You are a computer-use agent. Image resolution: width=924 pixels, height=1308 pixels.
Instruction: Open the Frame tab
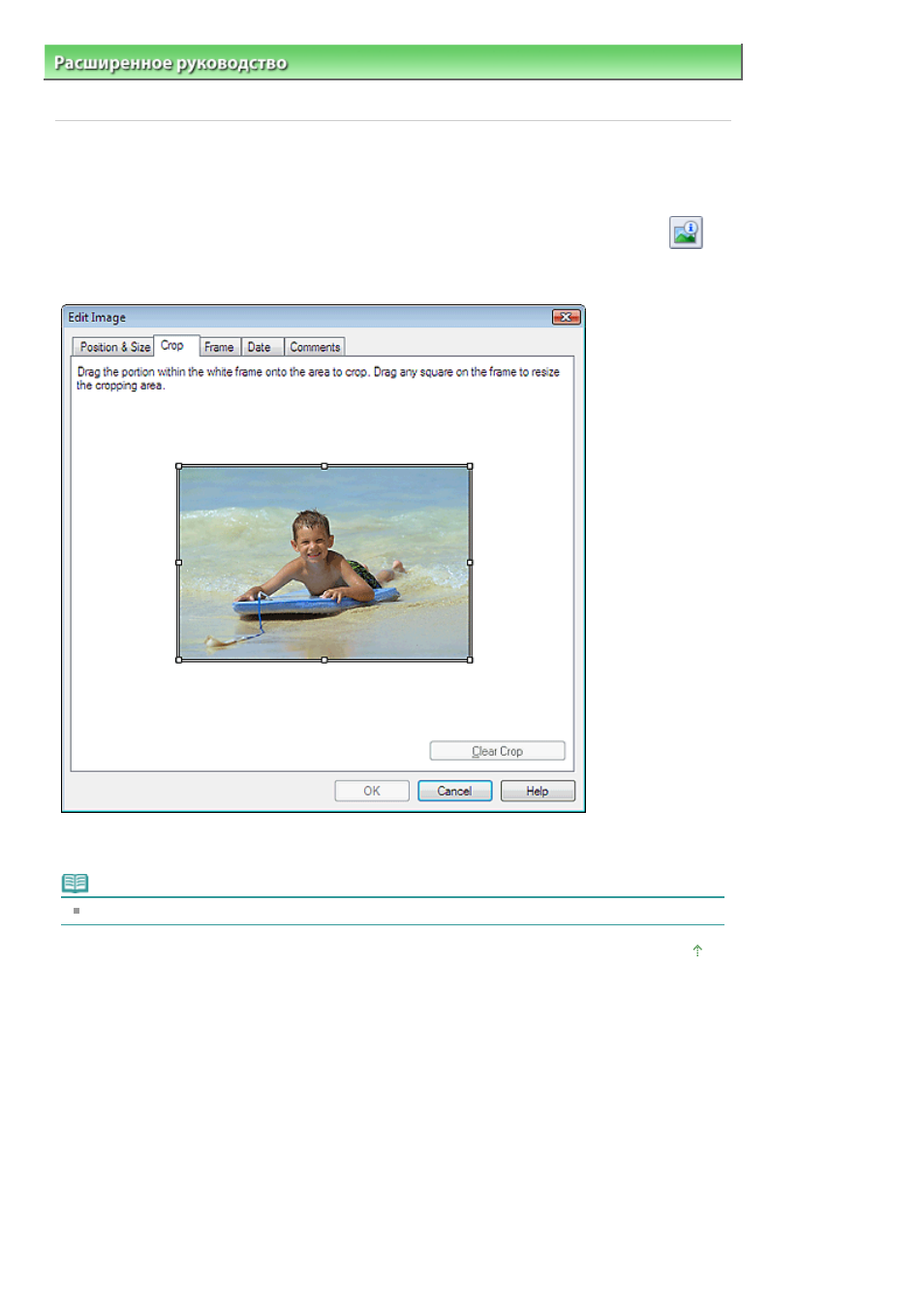point(219,347)
